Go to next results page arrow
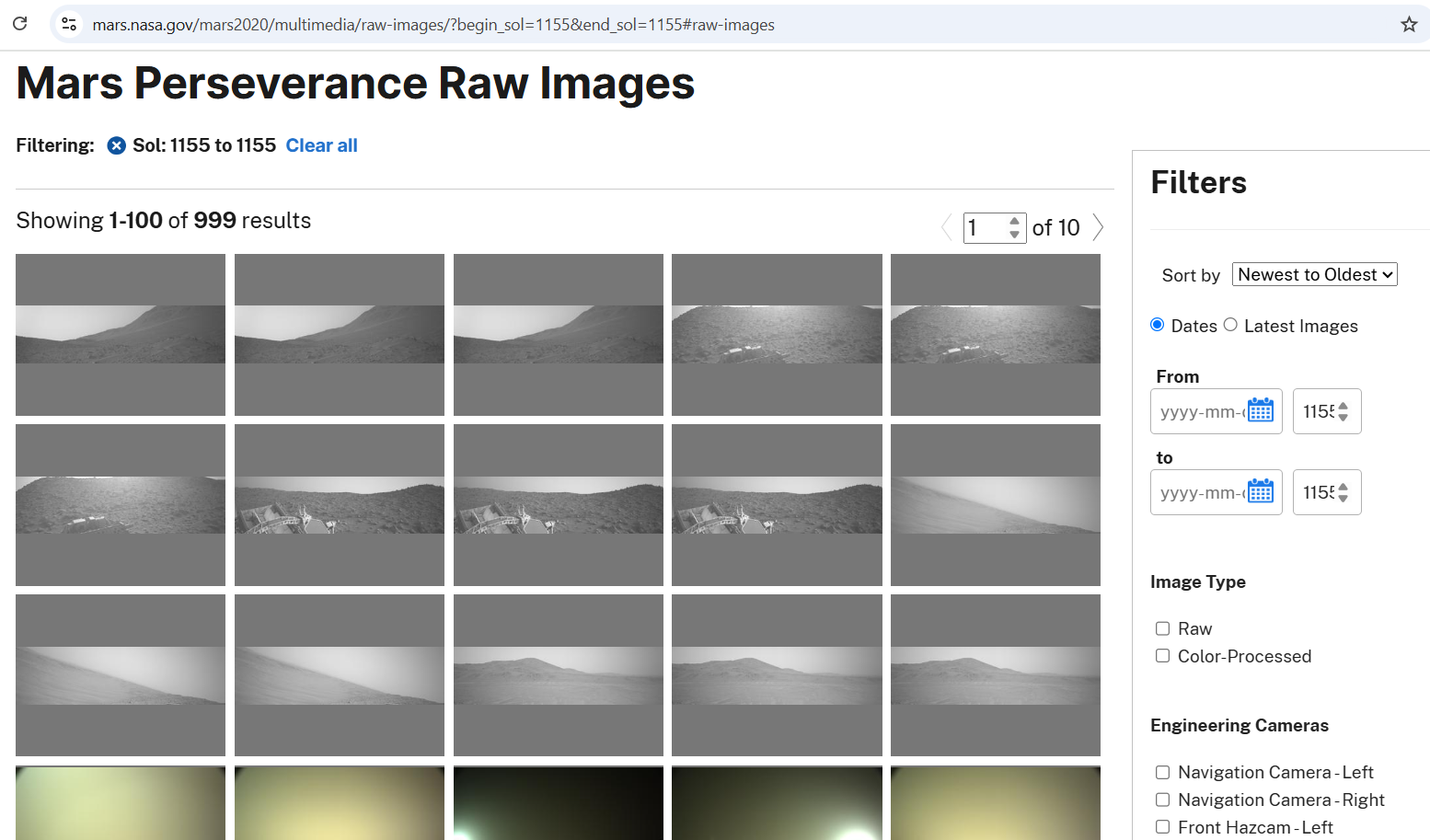 (x=1098, y=227)
